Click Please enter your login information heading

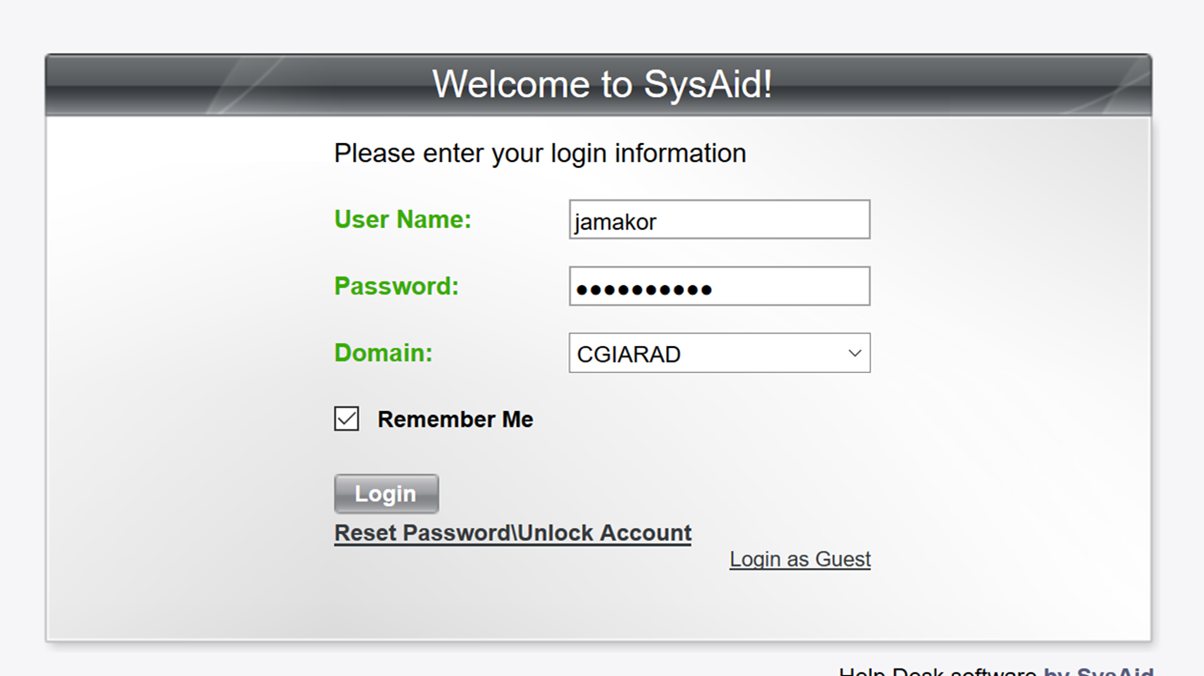pos(540,153)
